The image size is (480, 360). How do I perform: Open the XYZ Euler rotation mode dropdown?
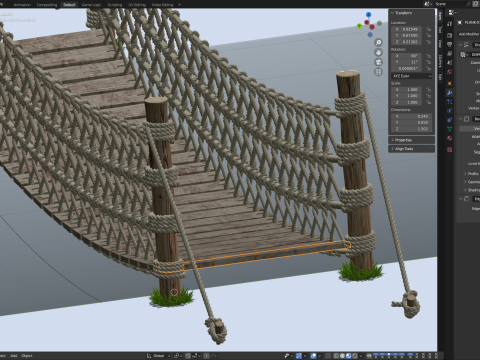click(412, 76)
